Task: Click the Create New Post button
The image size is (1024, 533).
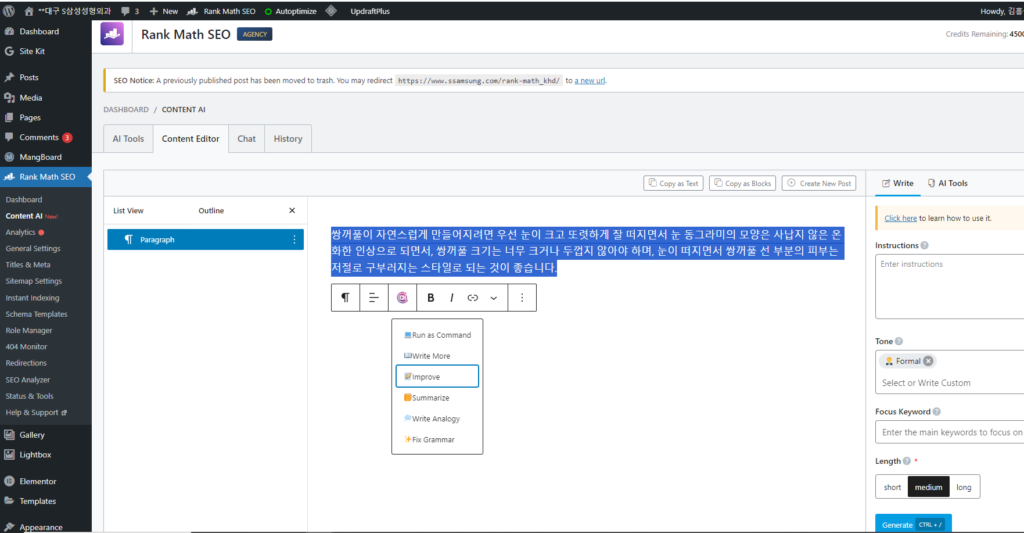Action: coord(819,184)
